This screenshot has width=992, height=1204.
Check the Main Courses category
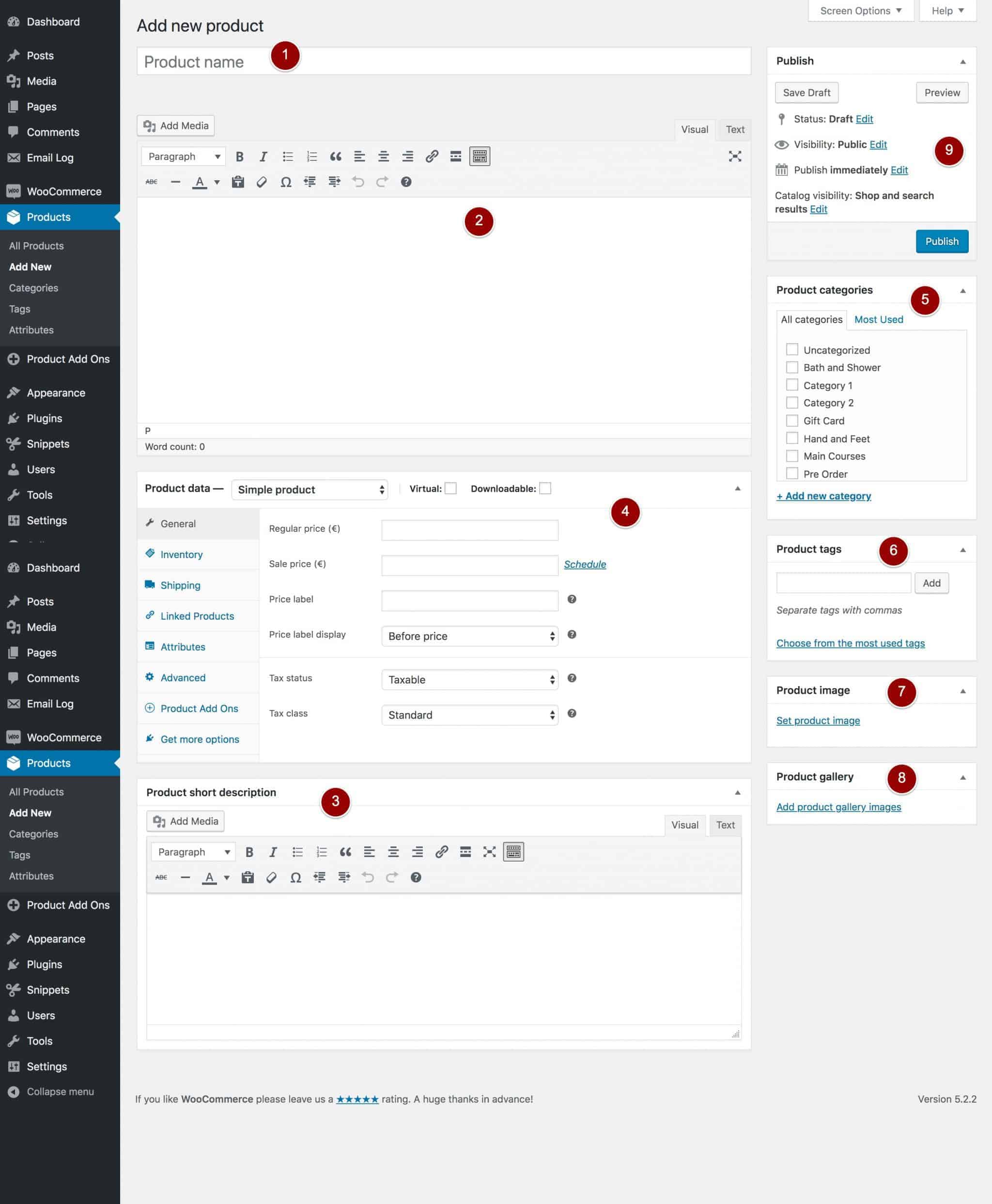point(792,456)
